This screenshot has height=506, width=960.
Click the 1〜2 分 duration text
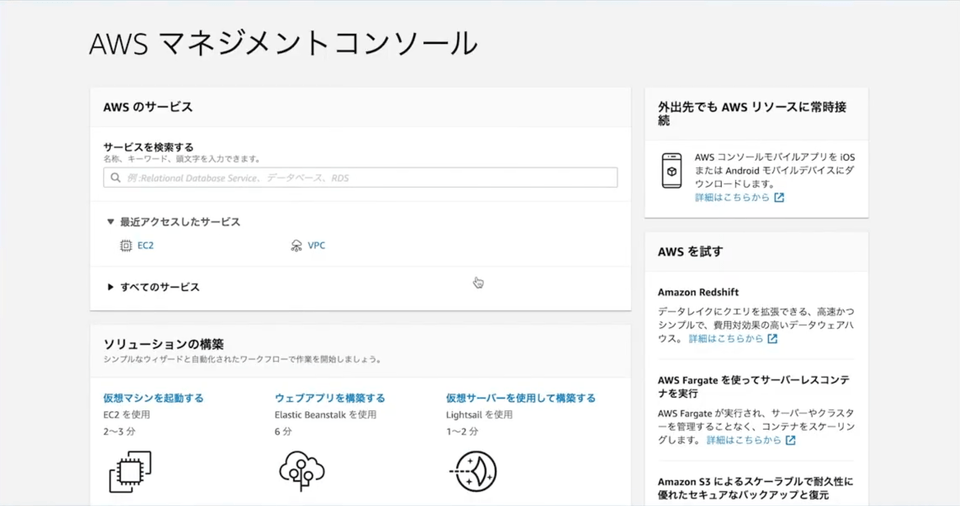462,431
